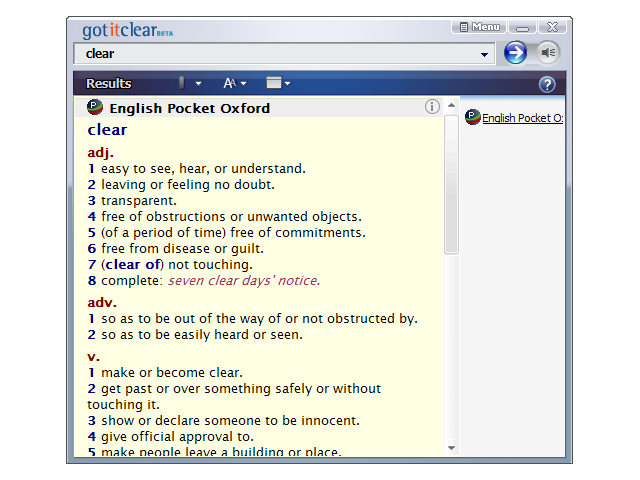Click the search field containing 'clear'
640x480 pixels.
click(284, 53)
